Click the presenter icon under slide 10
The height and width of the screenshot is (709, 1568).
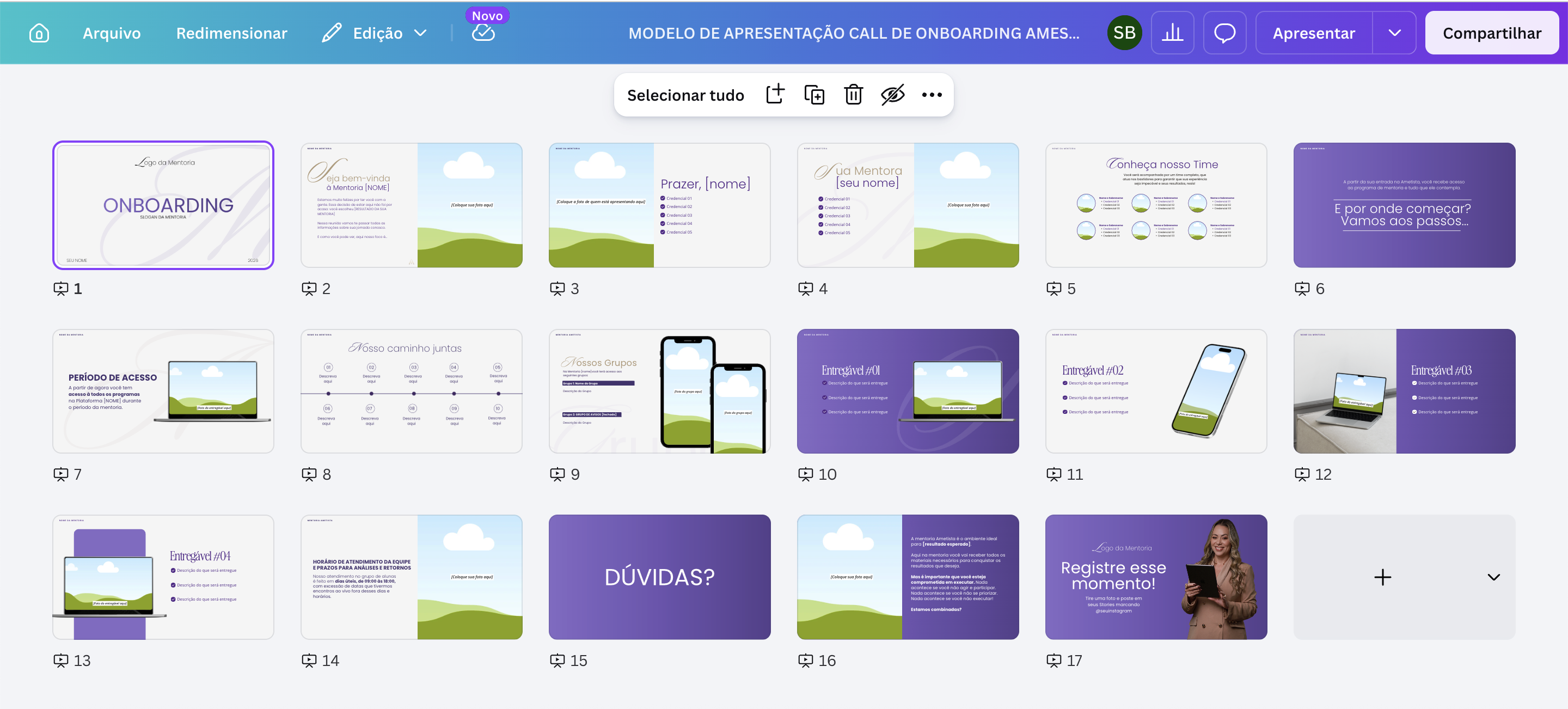(x=805, y=474)
